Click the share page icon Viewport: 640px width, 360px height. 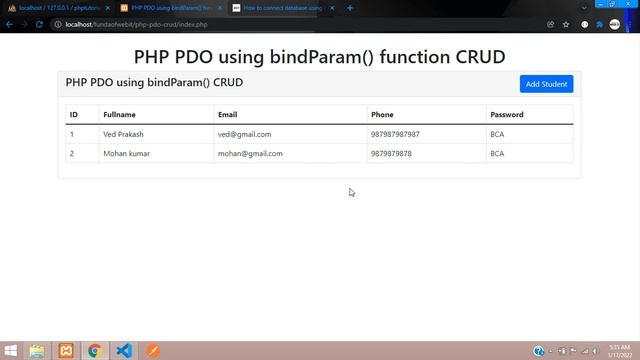point(550,24)
